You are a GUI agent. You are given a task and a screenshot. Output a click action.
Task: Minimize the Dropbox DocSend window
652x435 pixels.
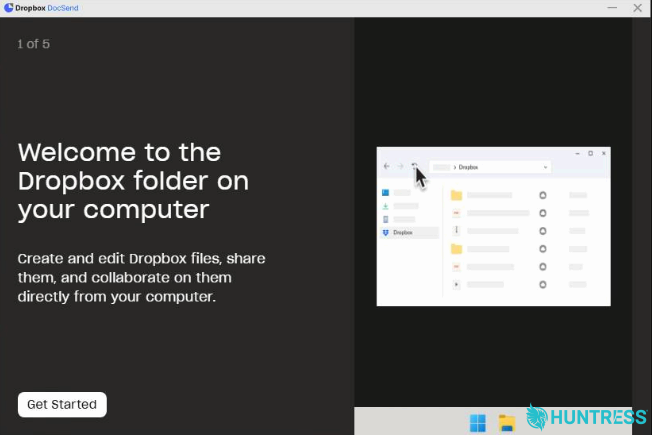pos(612,8)
